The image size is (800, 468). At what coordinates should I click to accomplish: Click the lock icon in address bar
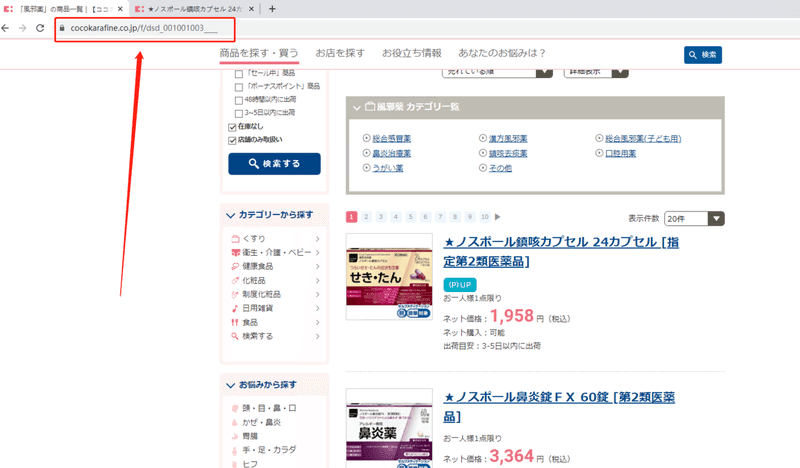pos(62,28)
